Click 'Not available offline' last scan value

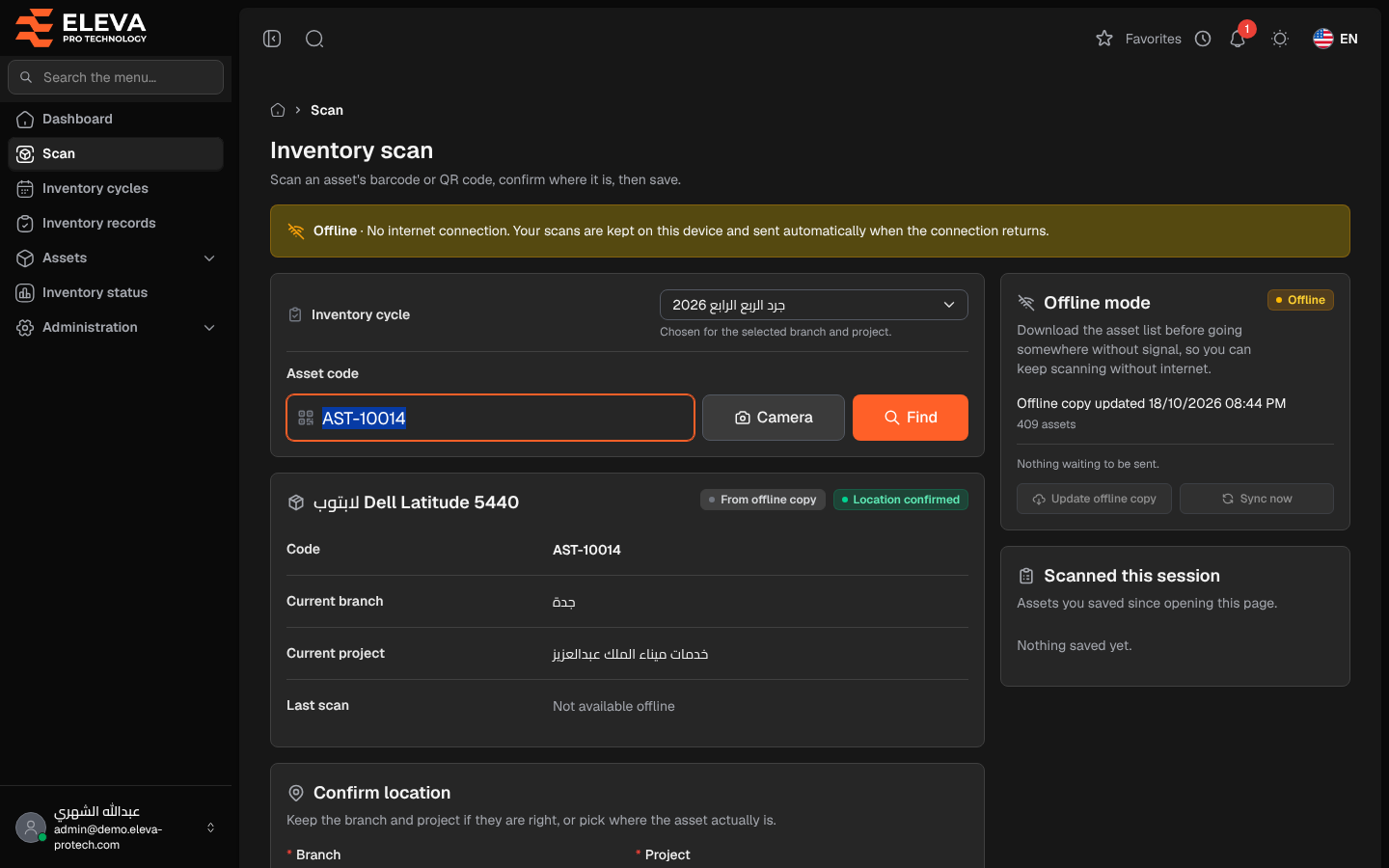pos(613,706)
